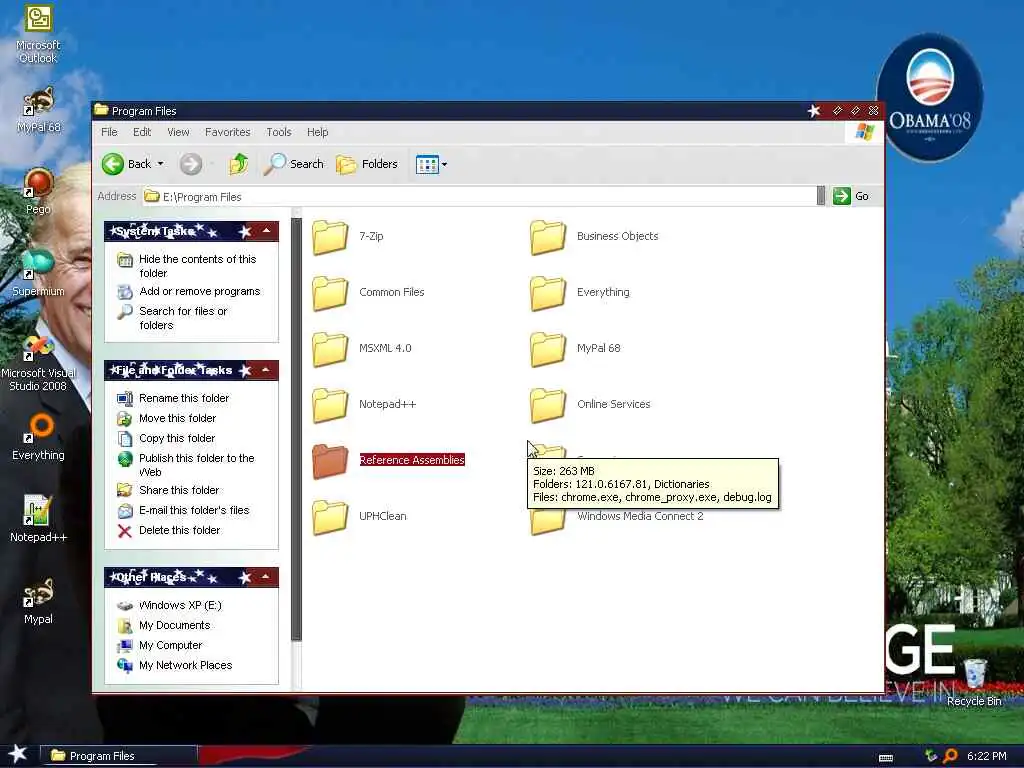Viewport: 1024px width, 768px height.
Task: Click Hide the contents of this folder
Action: pyautogui.click(x=197, y=266)
